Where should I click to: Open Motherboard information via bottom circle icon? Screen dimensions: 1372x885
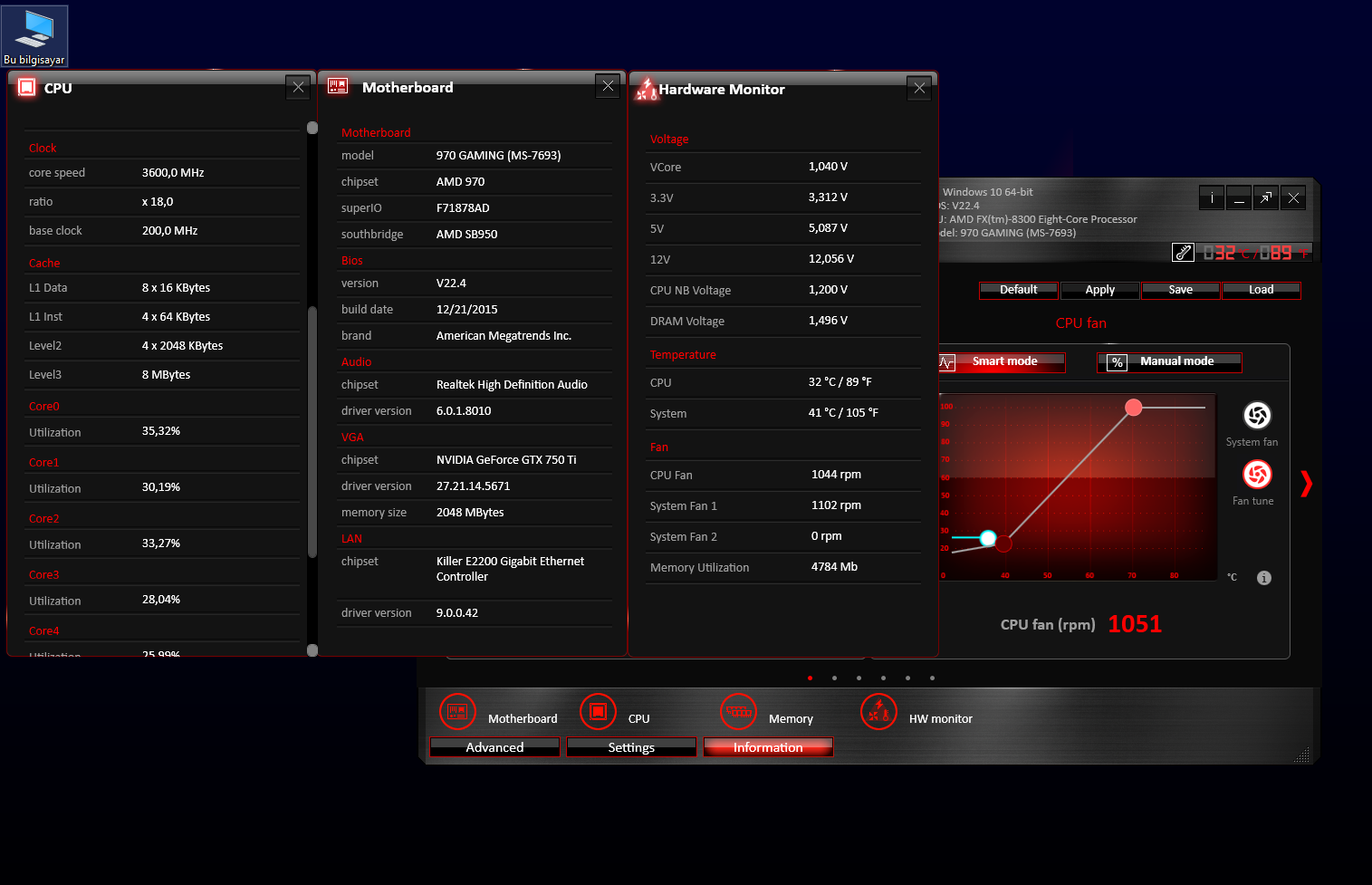coord(457,712)
